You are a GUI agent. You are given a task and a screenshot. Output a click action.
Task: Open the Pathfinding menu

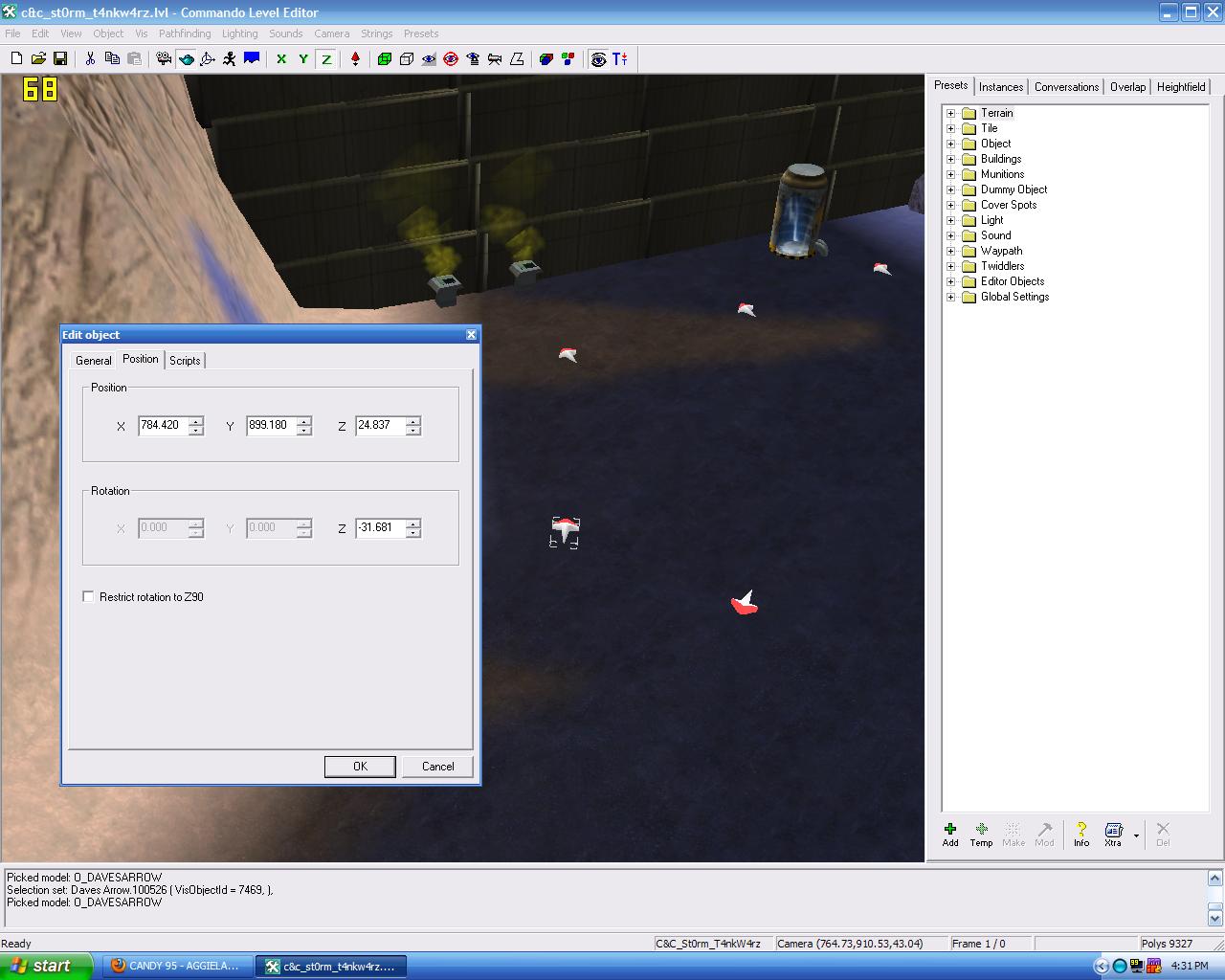pos(185,33)
